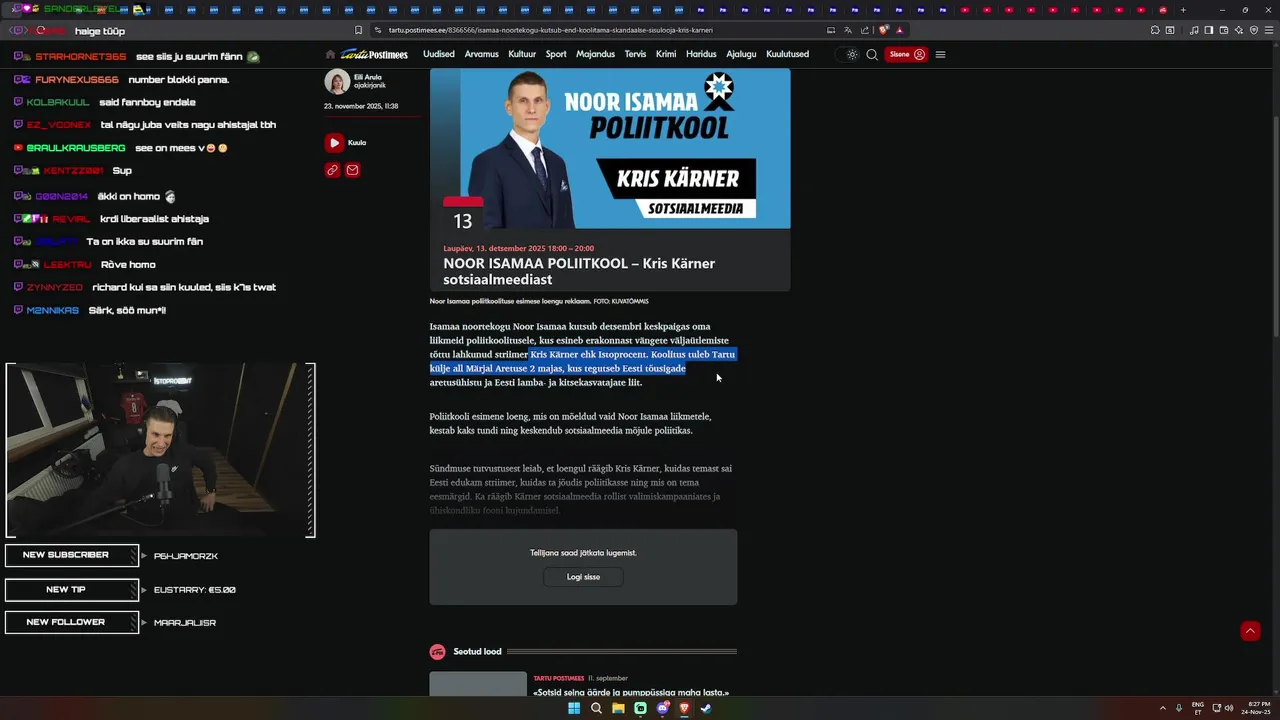
Task: Click chat username STARHORNET365
Action: 80,57
